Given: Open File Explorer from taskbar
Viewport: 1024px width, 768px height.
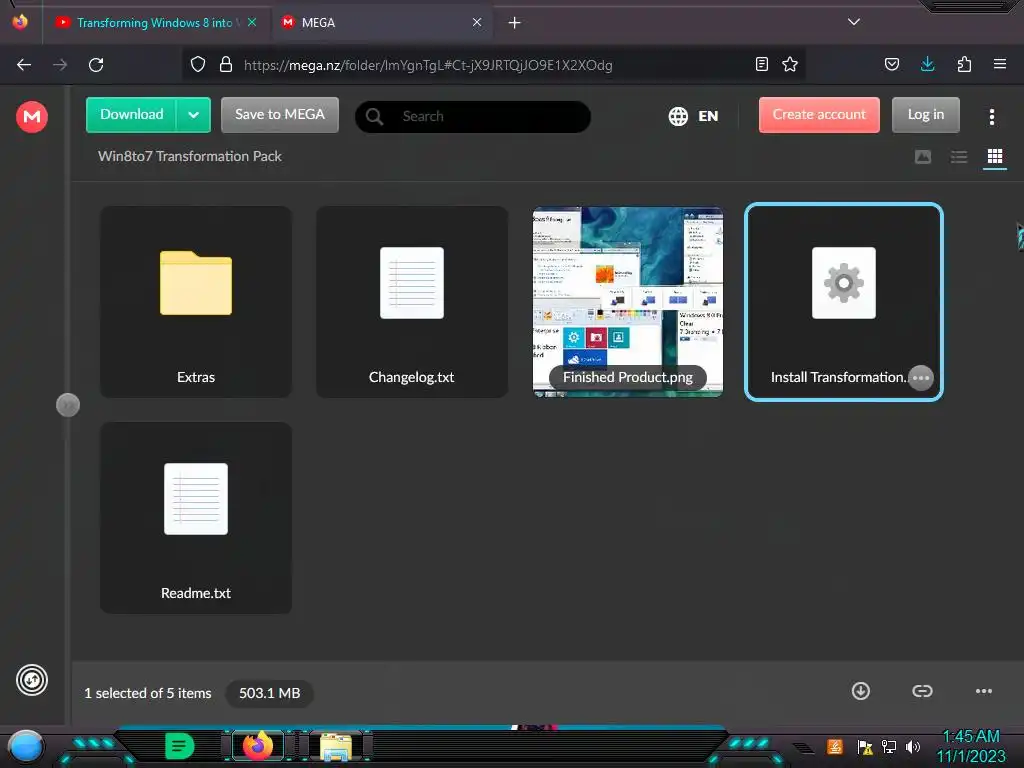Looking at the screenshot, I should pyautogui.click(x=336, y=747).
